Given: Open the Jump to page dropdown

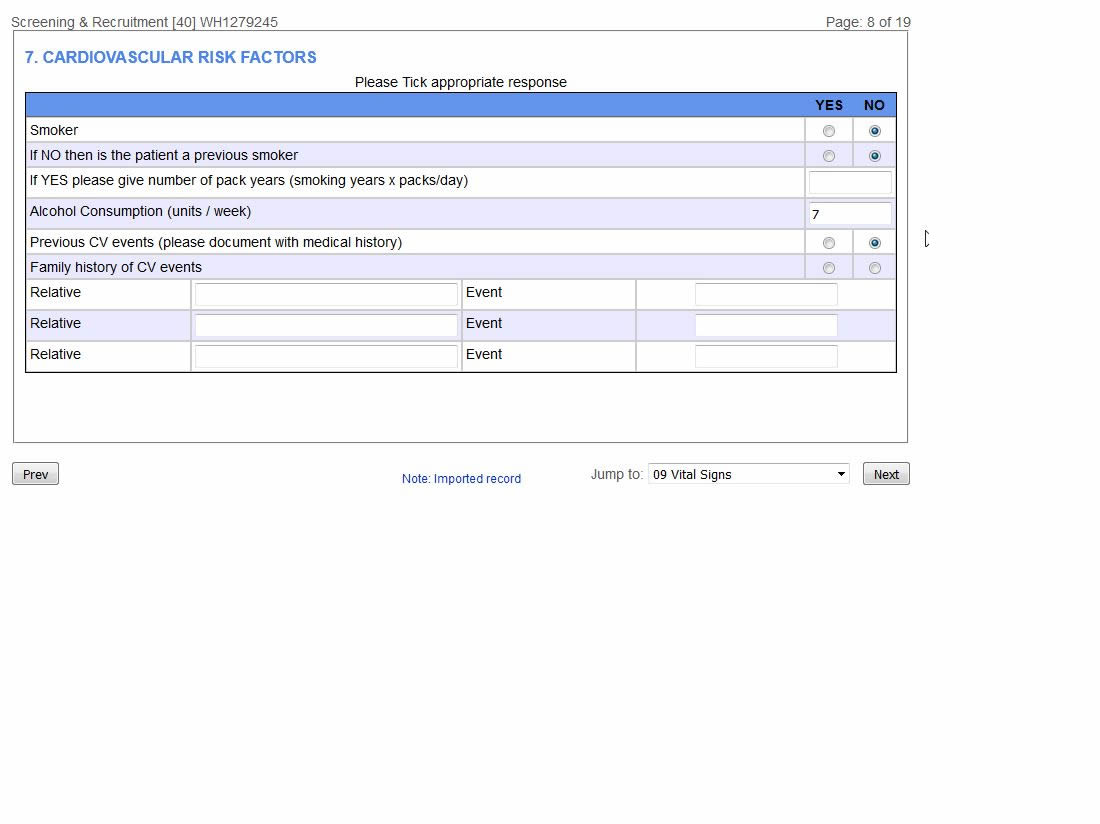Looking at the screenshot, I should click(748, 473).
